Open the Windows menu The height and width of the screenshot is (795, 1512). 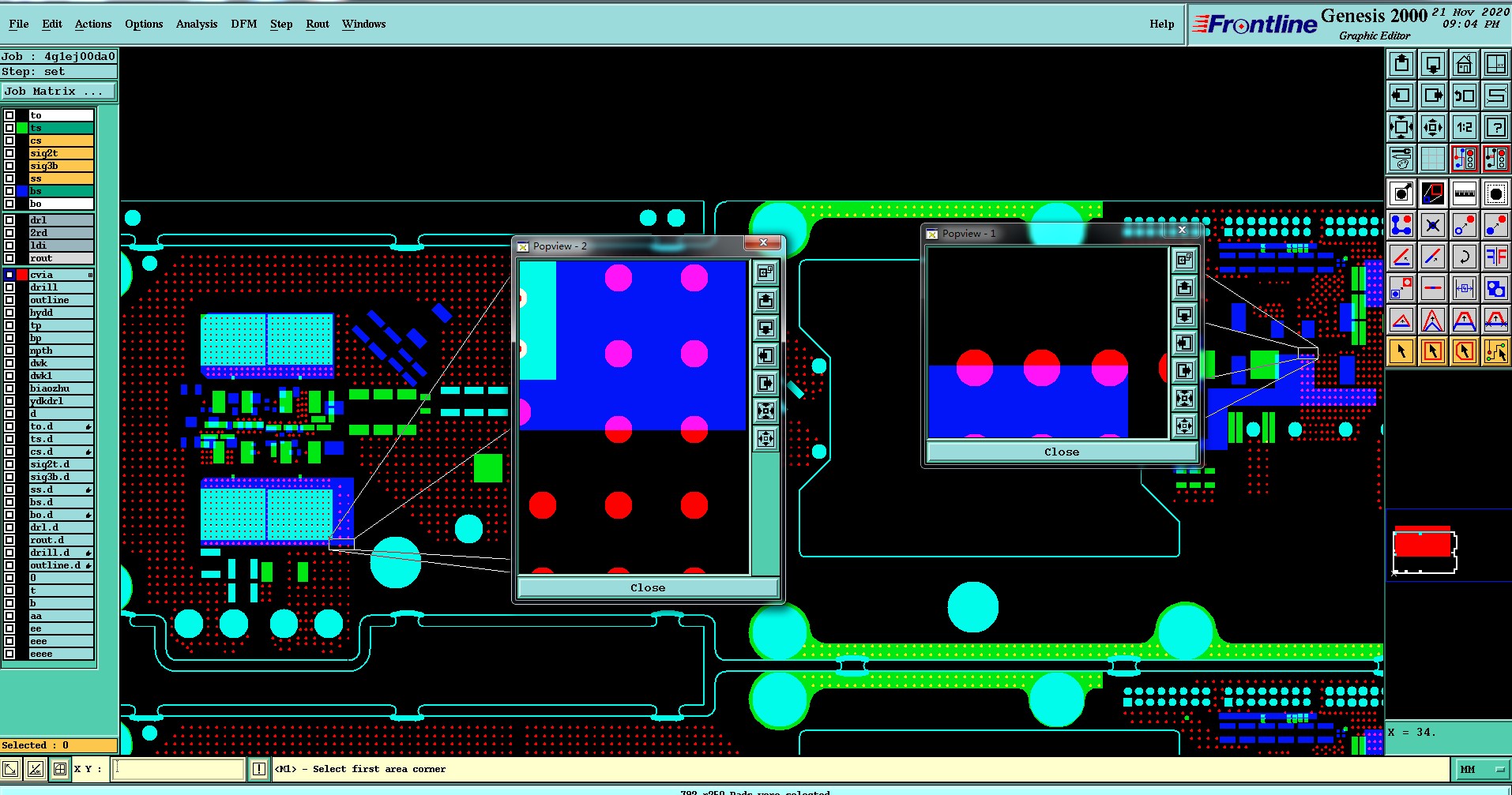click(x=363, y=24)
